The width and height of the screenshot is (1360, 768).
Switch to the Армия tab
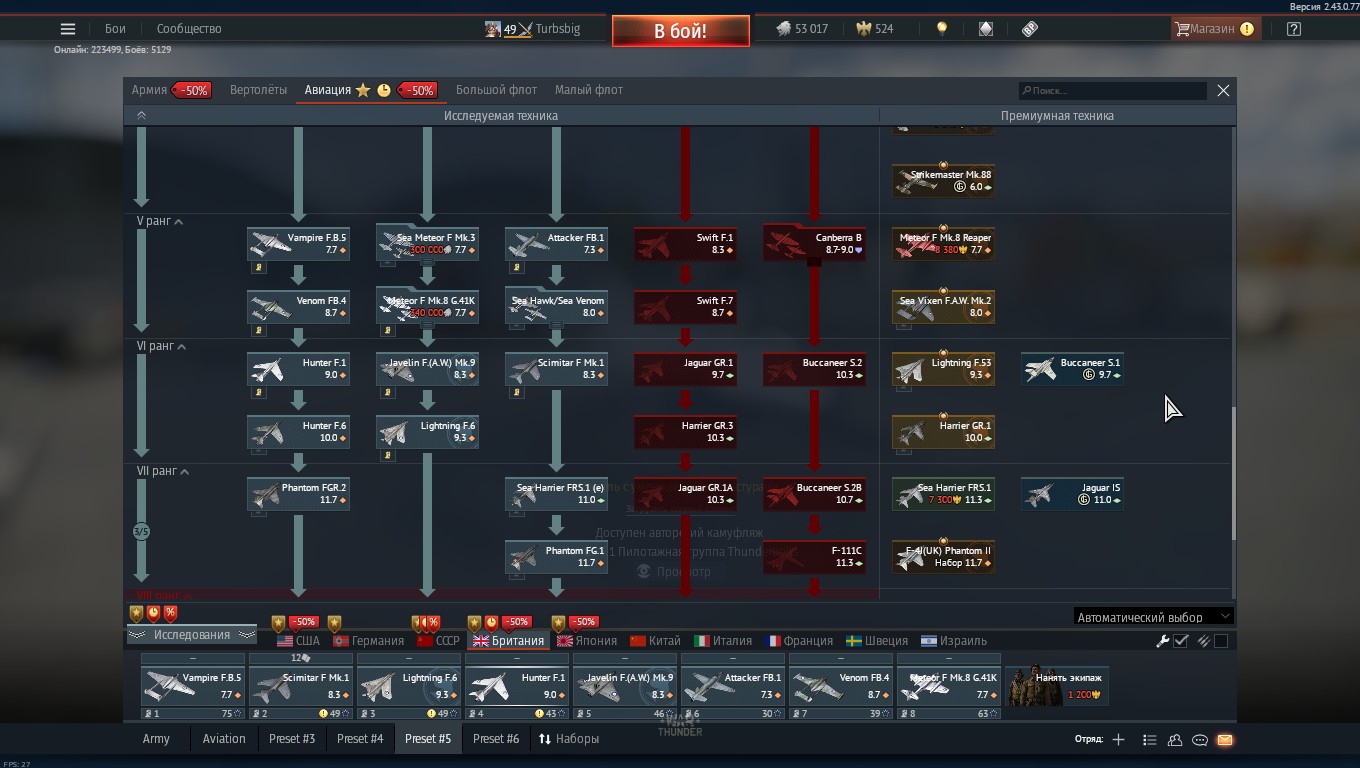click(x=149, y=90)
